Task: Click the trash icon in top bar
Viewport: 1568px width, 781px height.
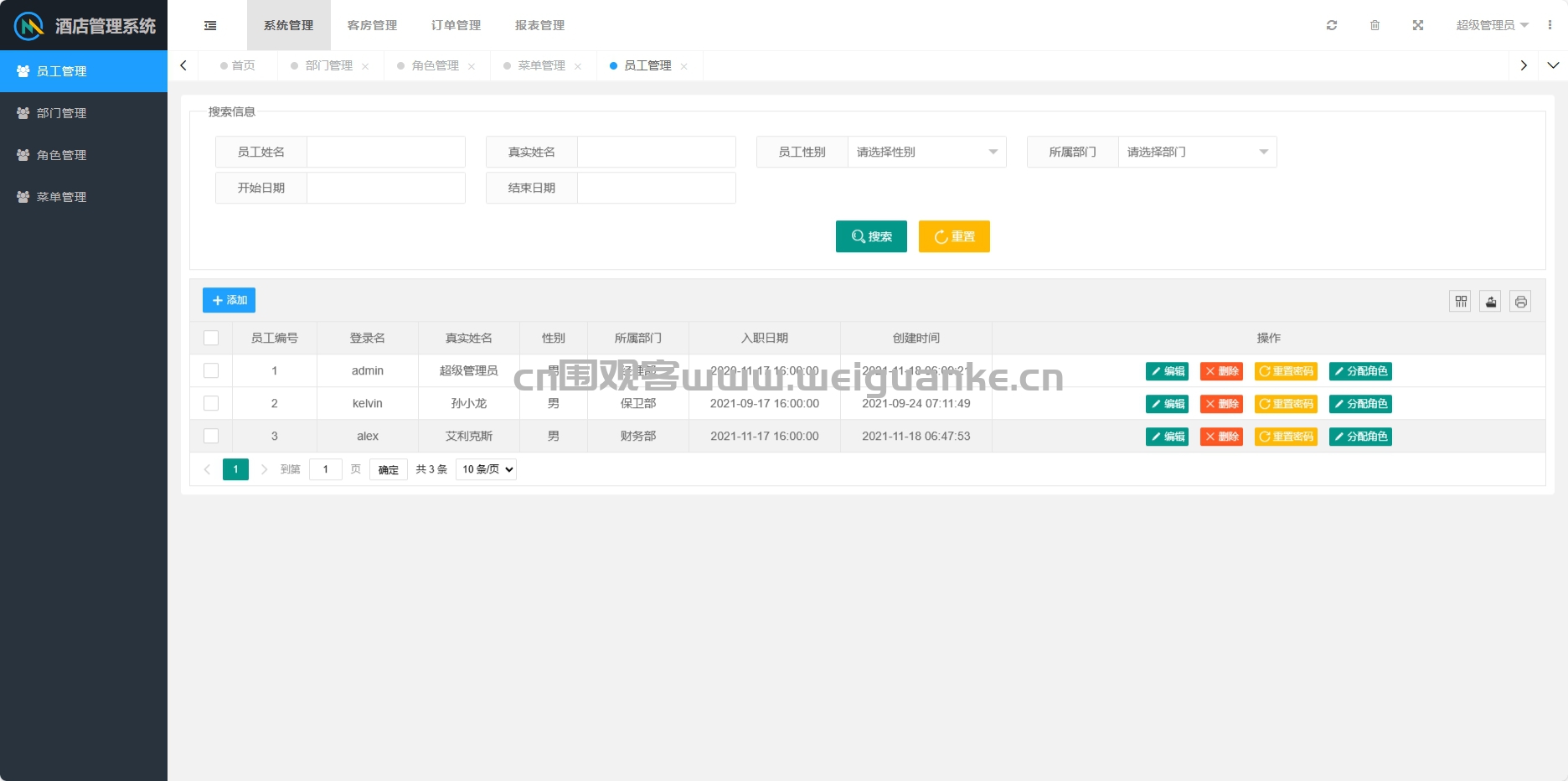Action: (1375, 25)
